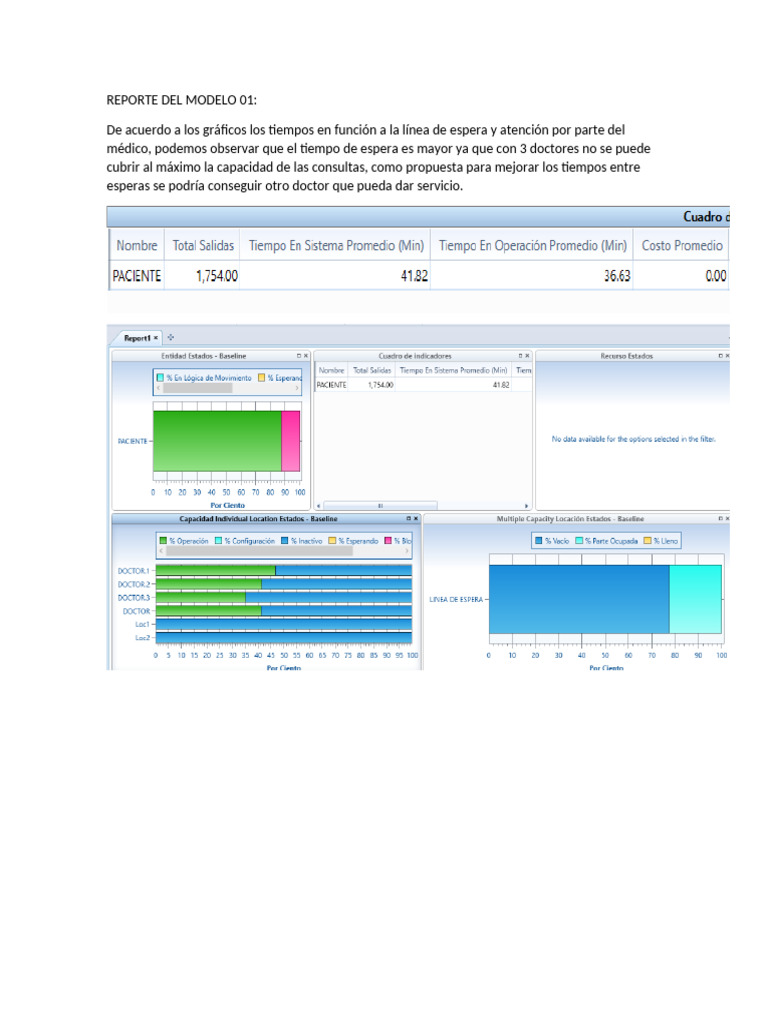
Task: Click the Costo Promedio column header
Action: [682, 246]
